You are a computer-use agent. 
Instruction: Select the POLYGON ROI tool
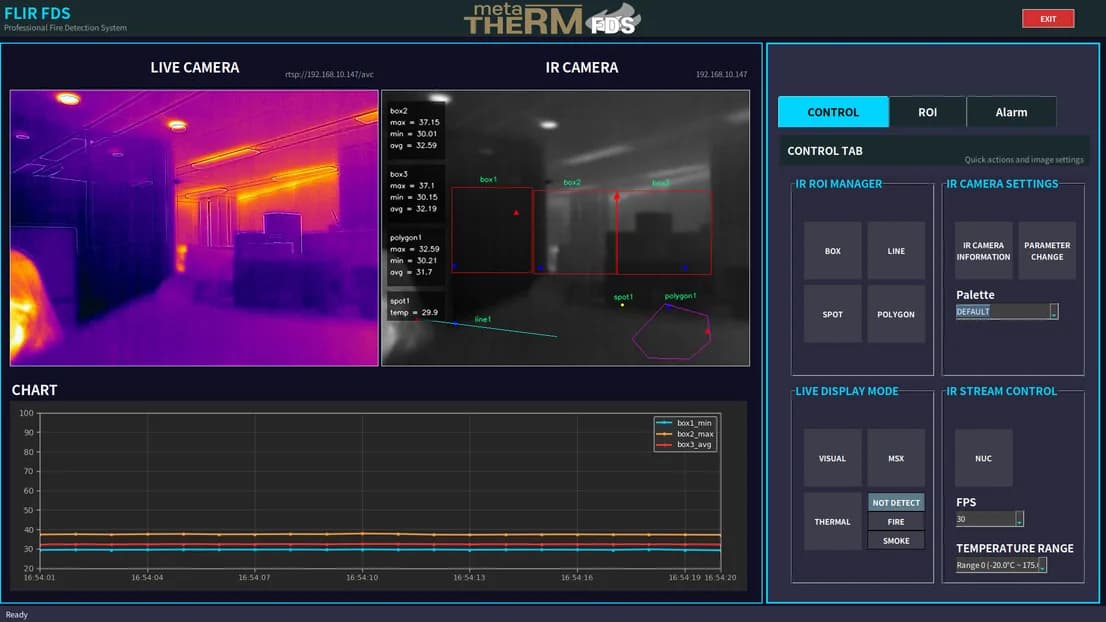click(x=896, y=314)
